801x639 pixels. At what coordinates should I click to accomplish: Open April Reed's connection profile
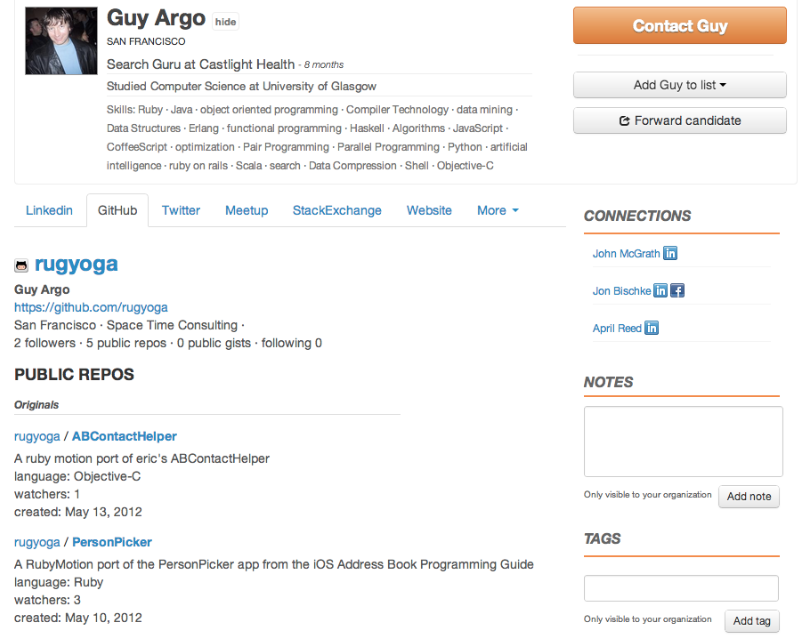tap(617, 328)
